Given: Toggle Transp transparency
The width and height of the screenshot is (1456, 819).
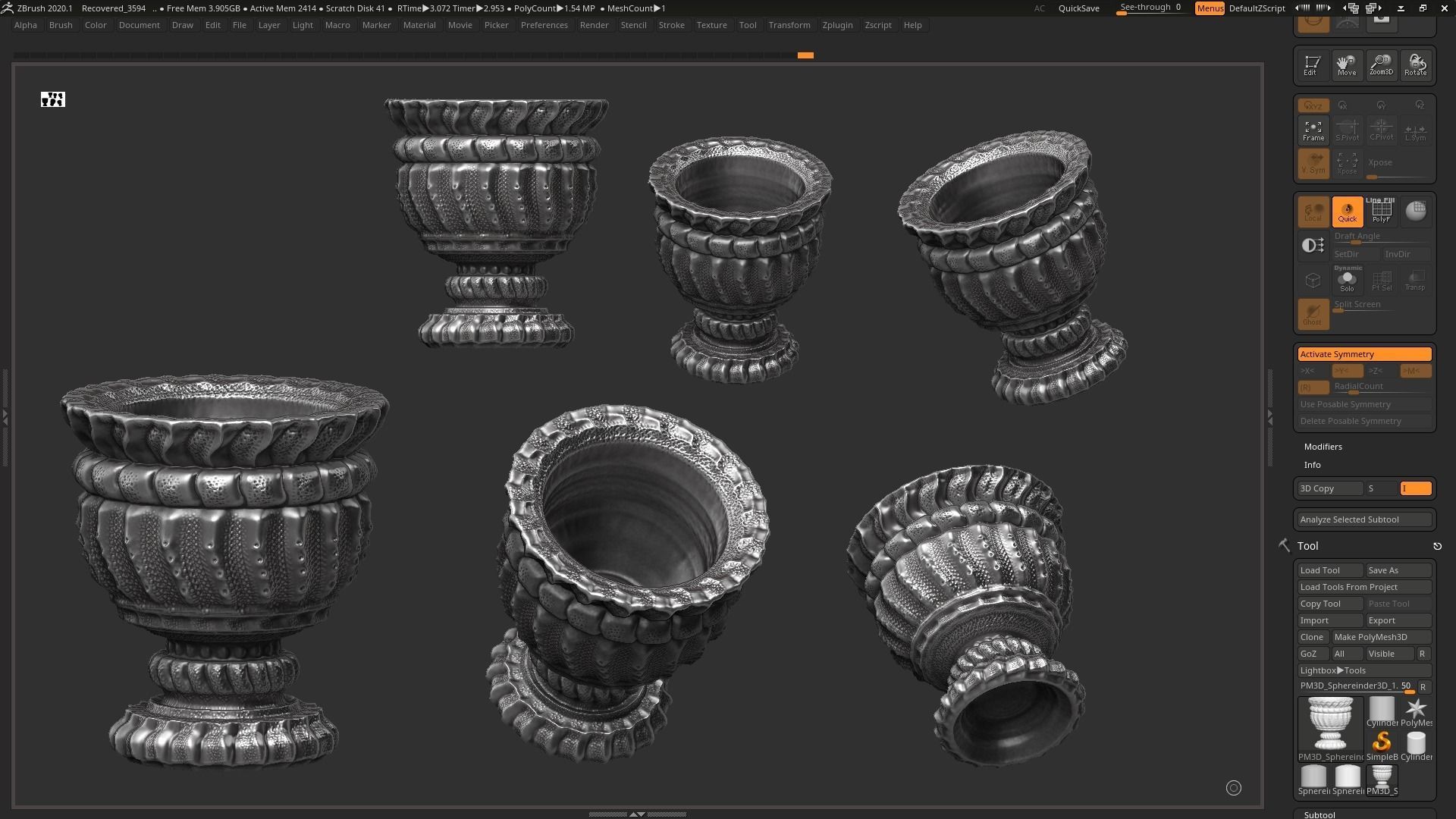Looking at the screenshot, I should pyautogui.click(x=1415, y=281).
